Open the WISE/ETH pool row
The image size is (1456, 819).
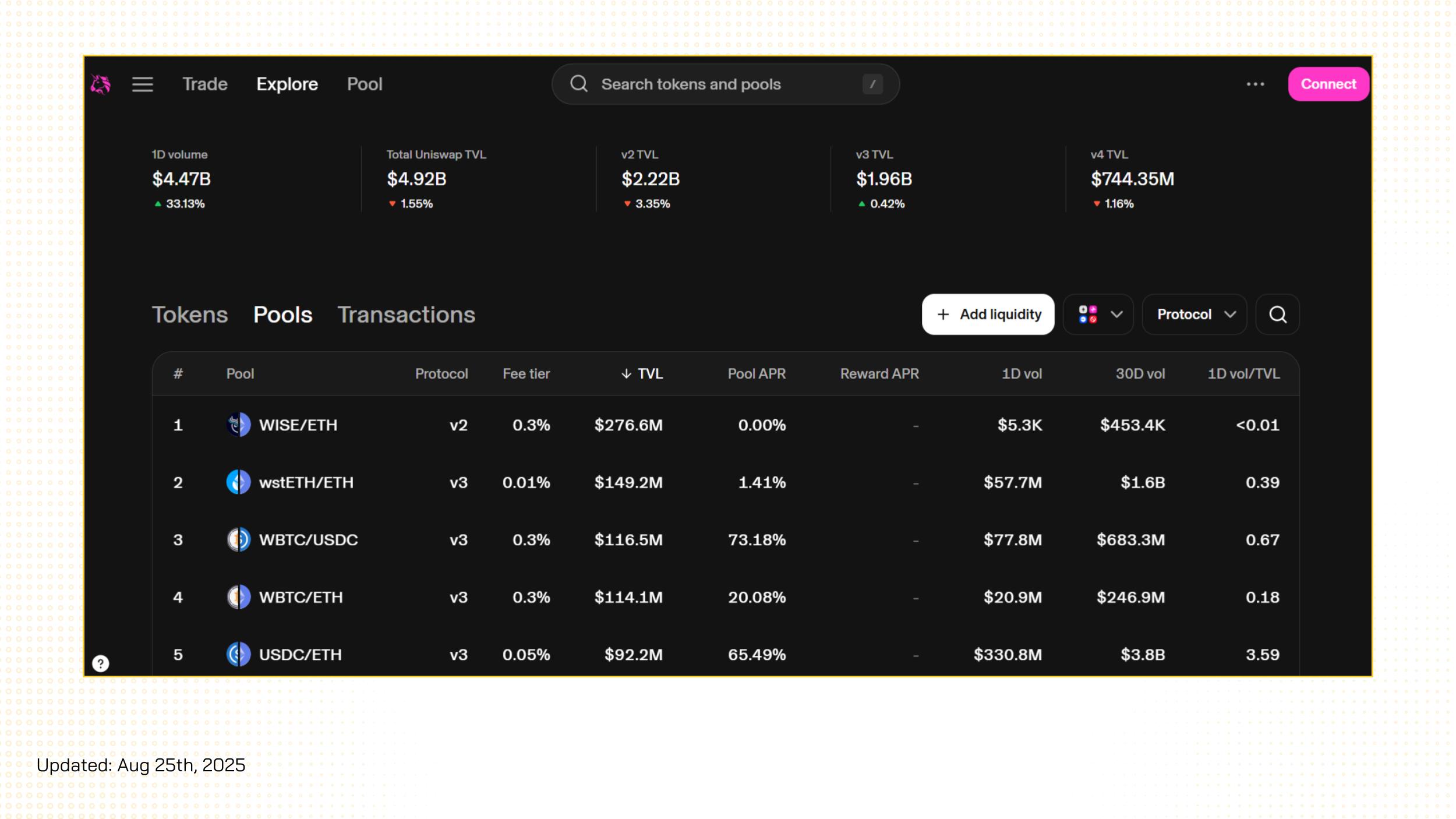(726, 425)
